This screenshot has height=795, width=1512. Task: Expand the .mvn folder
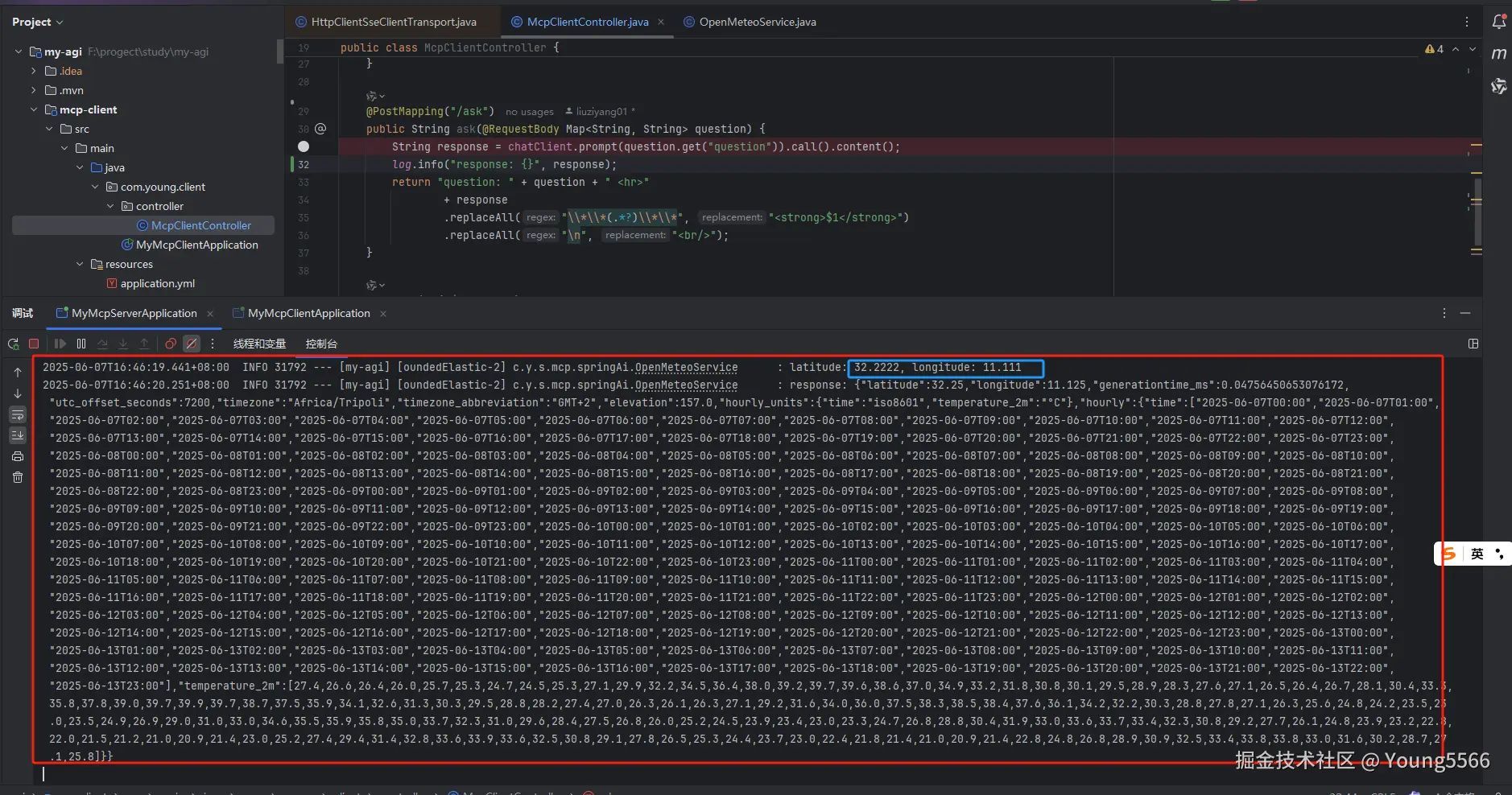(x=34, y=90)
